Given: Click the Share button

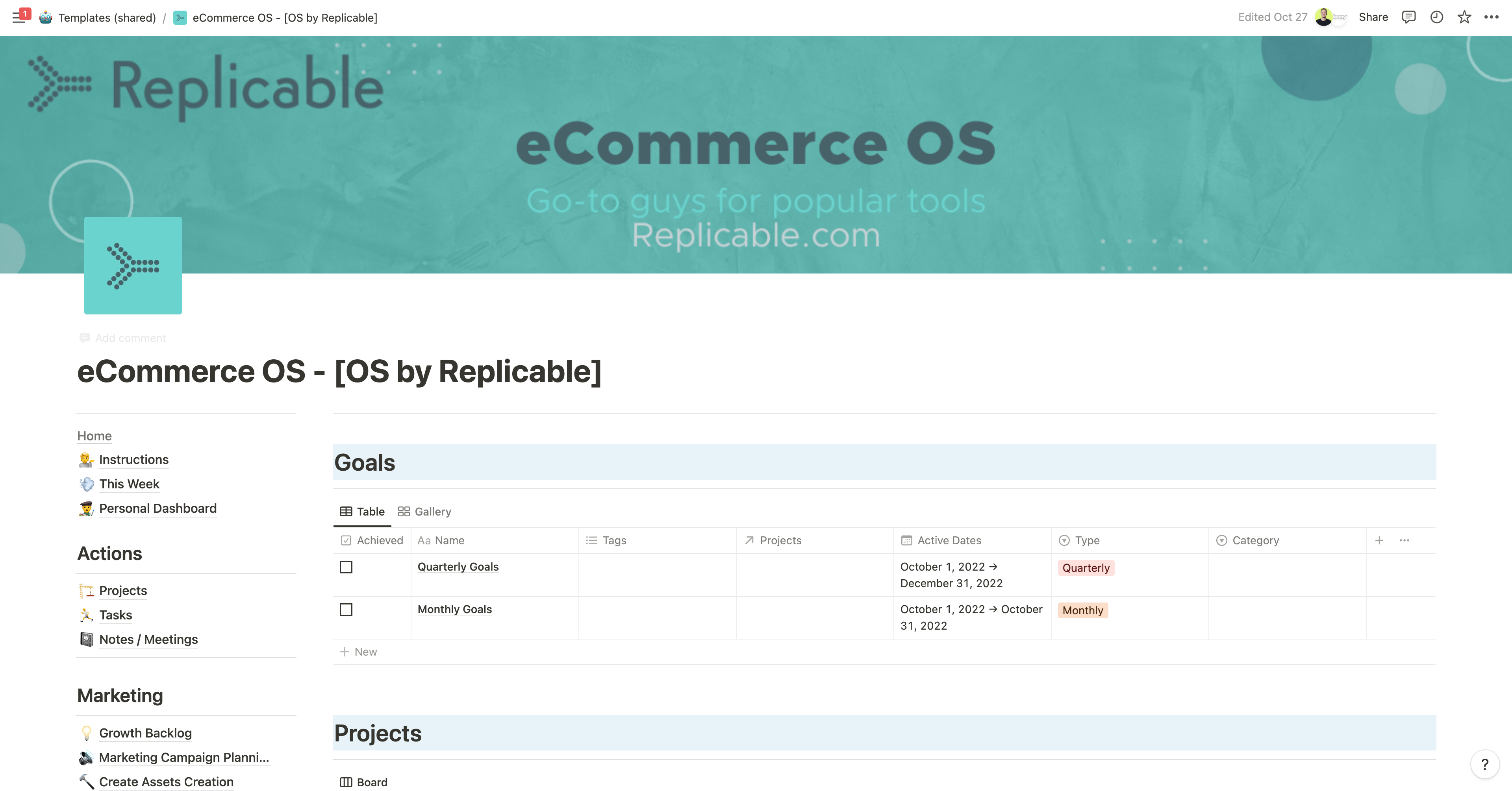Looking at the screenshot, I should [x=1373, y=17].
